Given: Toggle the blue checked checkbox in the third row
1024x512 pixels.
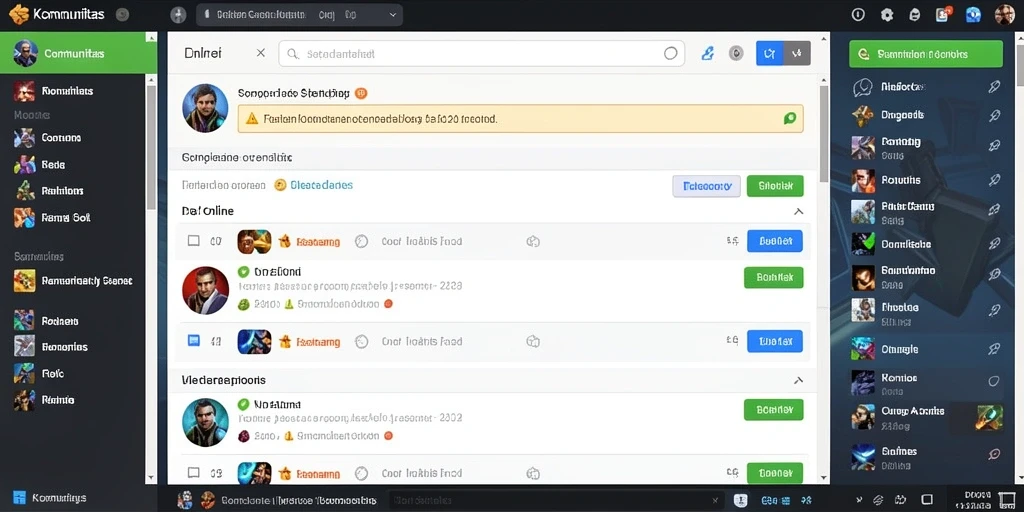Looking at the screenshot, I should coord(193,341).
